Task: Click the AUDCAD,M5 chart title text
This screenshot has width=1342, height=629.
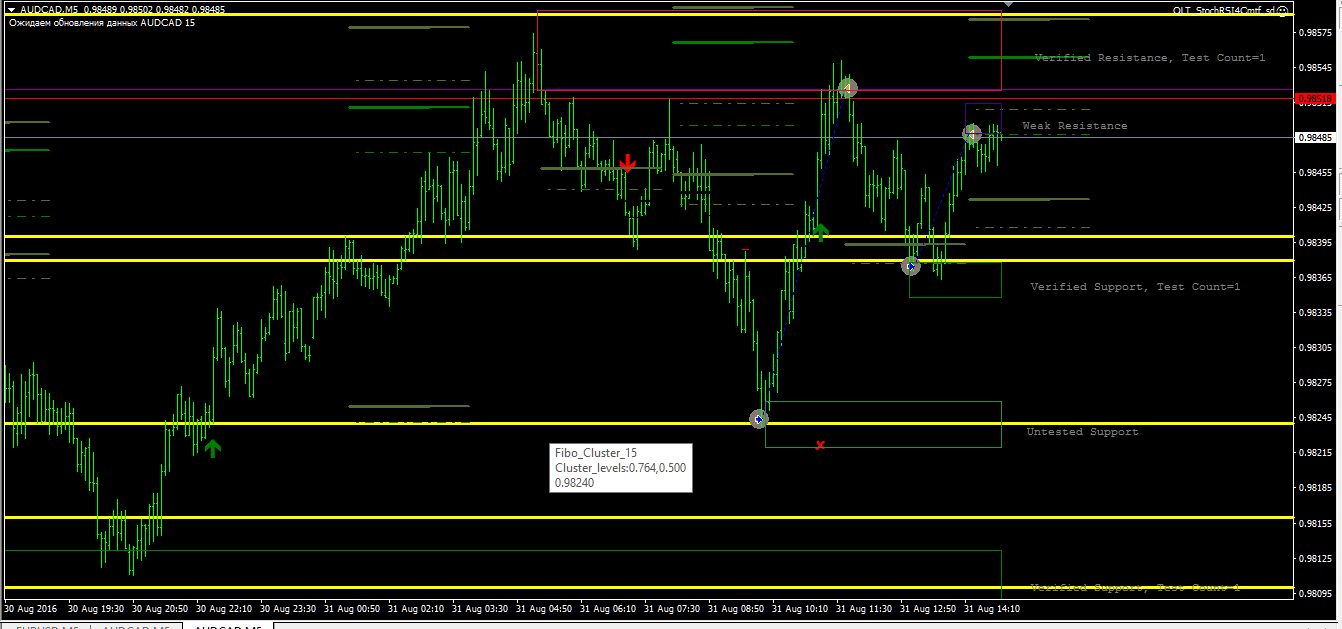Action: coord(49,10)
